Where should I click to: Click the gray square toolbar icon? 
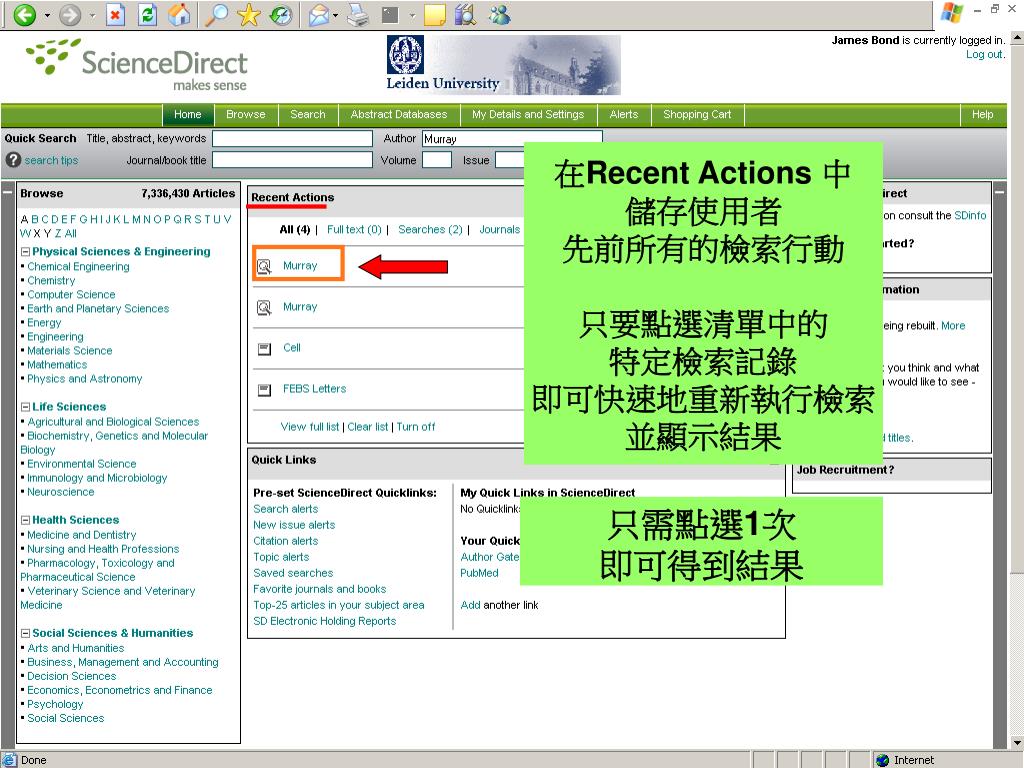pos(390,14)
